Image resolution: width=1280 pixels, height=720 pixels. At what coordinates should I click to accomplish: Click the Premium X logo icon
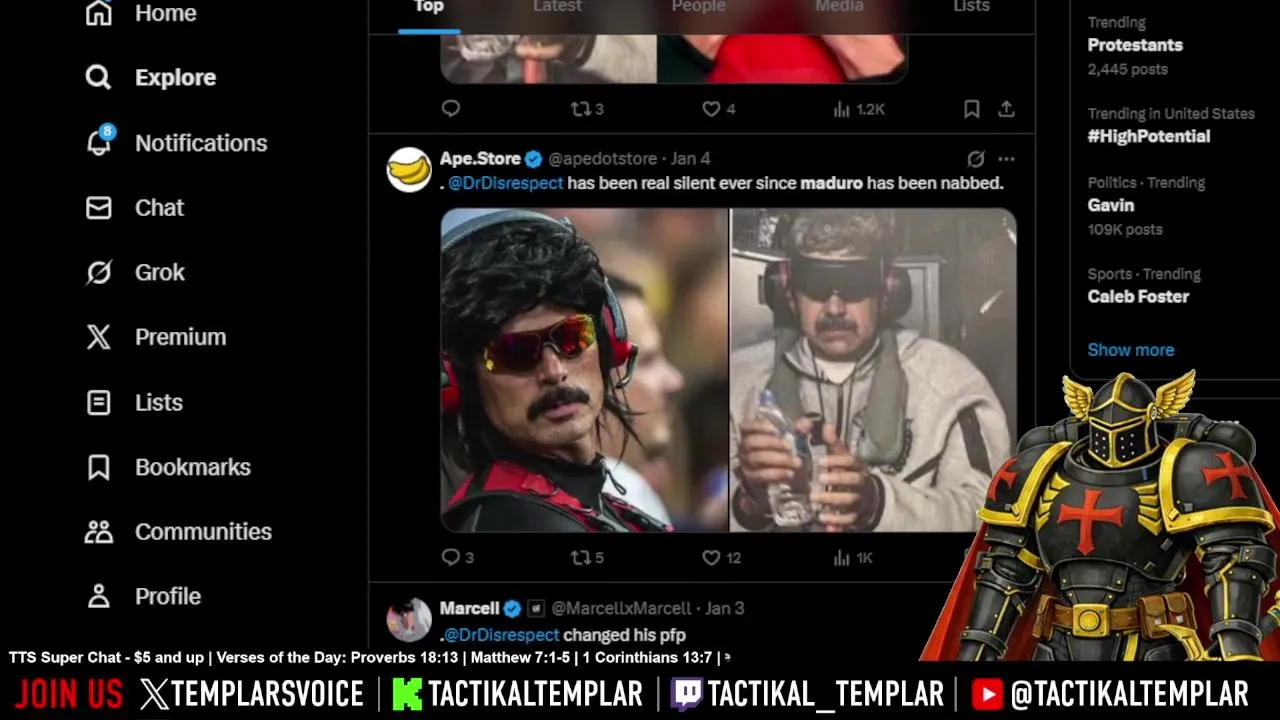[x=98, y=337]
